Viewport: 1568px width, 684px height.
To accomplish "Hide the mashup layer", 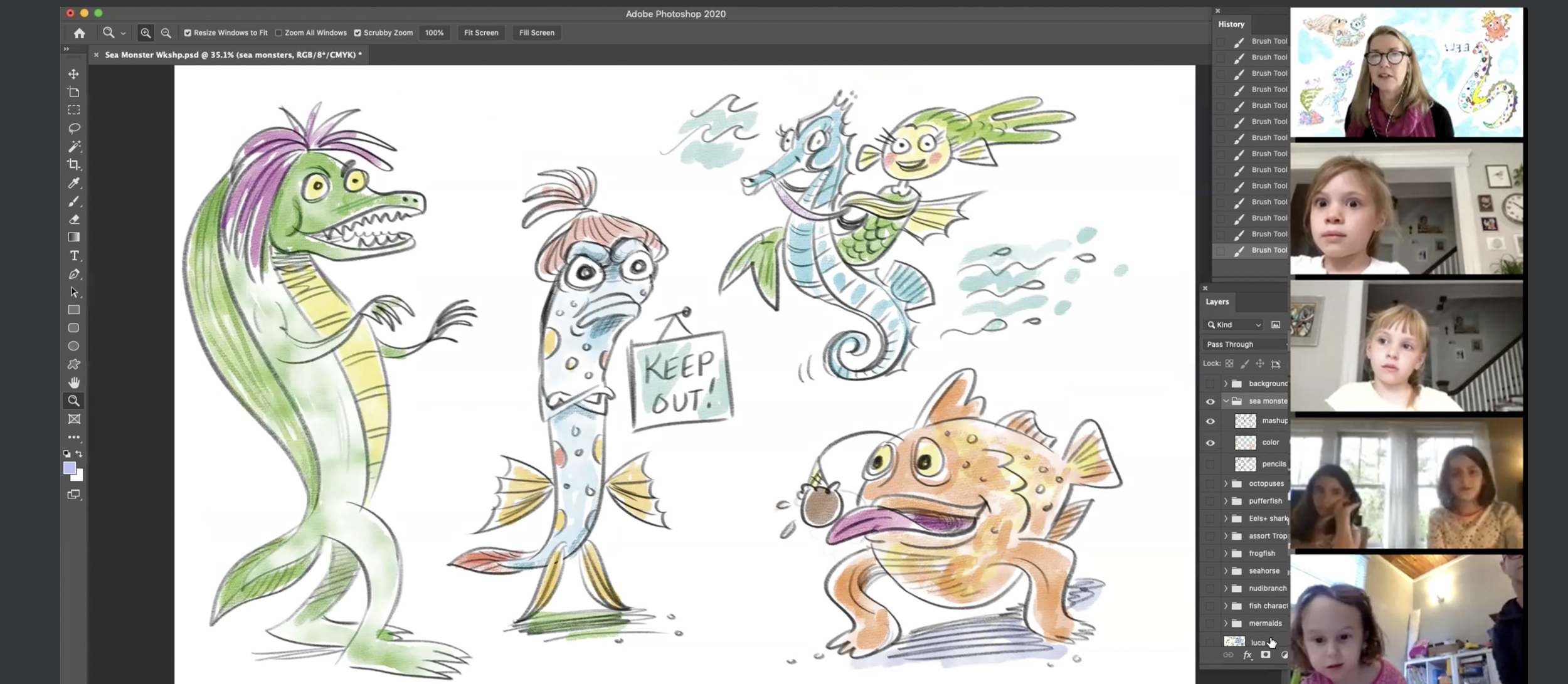I will point(1210,421).
